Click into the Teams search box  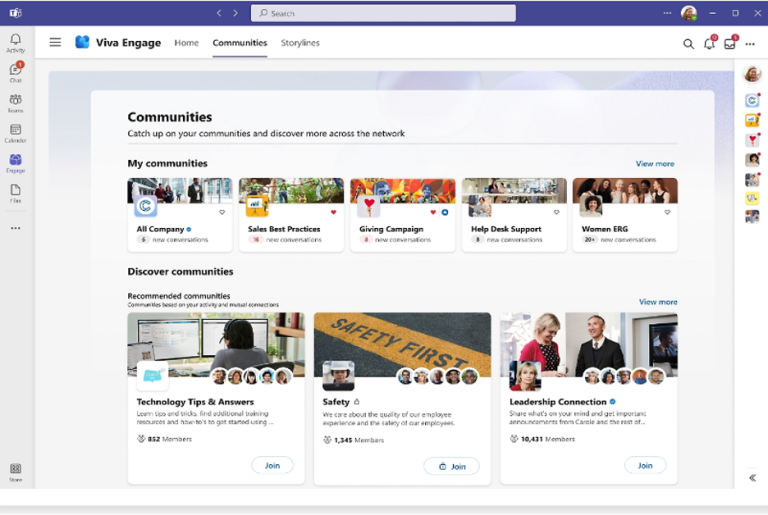pyautogui.click(x=383, y=13)
